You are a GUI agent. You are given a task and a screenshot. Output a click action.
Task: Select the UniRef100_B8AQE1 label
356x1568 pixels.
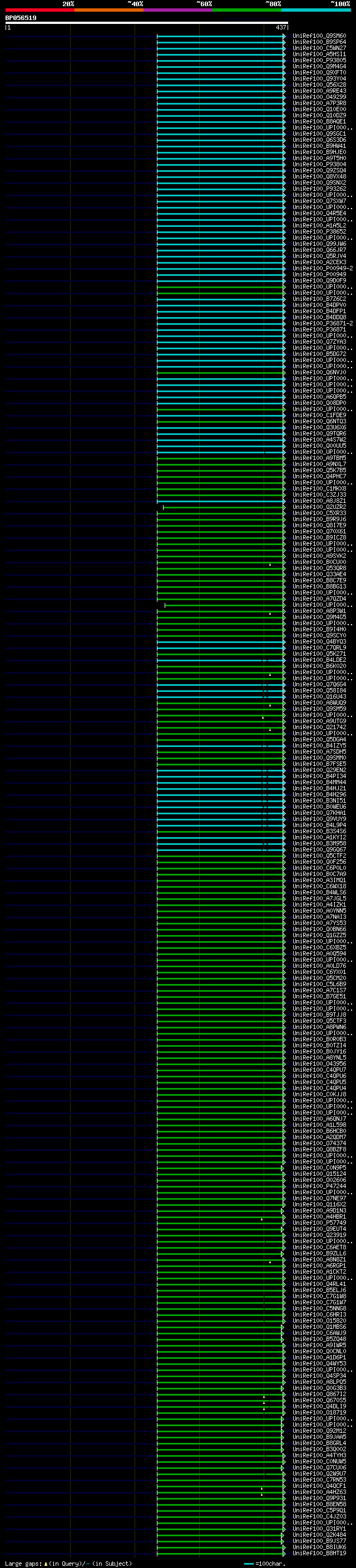pyautogui.click(x=319, y=122)
